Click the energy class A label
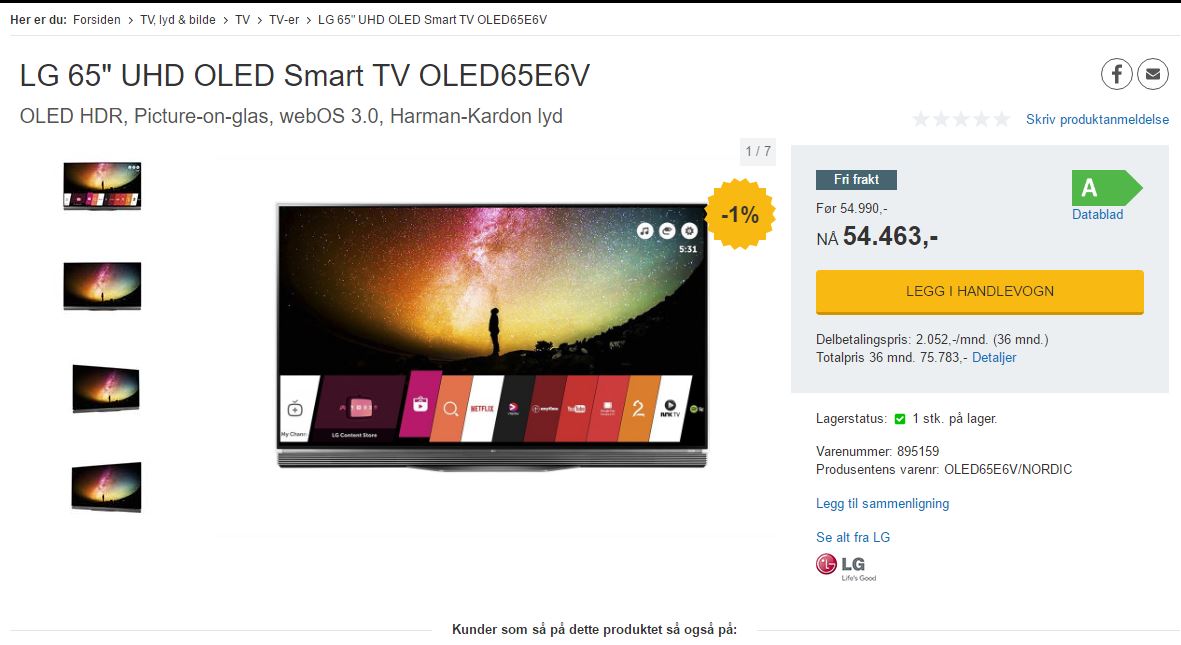This screenshot has width=1181, height=645. (x=1106, y=188)
